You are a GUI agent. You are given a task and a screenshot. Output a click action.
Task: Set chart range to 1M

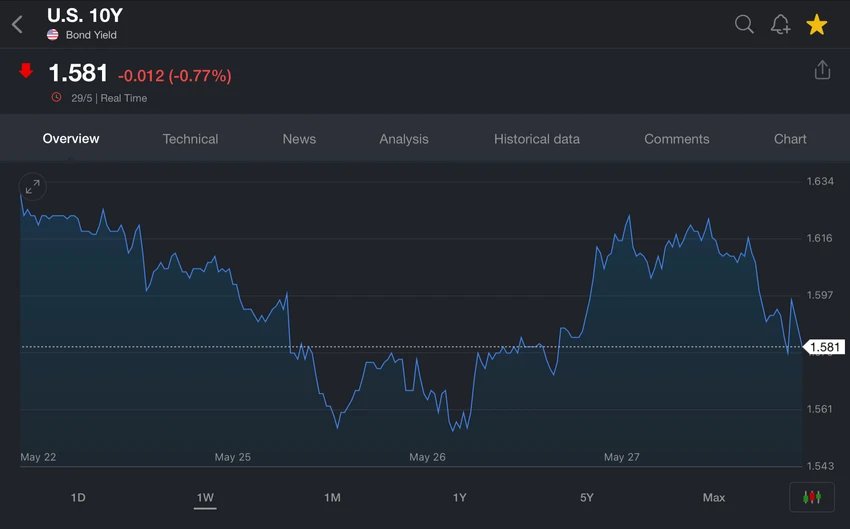(332, 497)
